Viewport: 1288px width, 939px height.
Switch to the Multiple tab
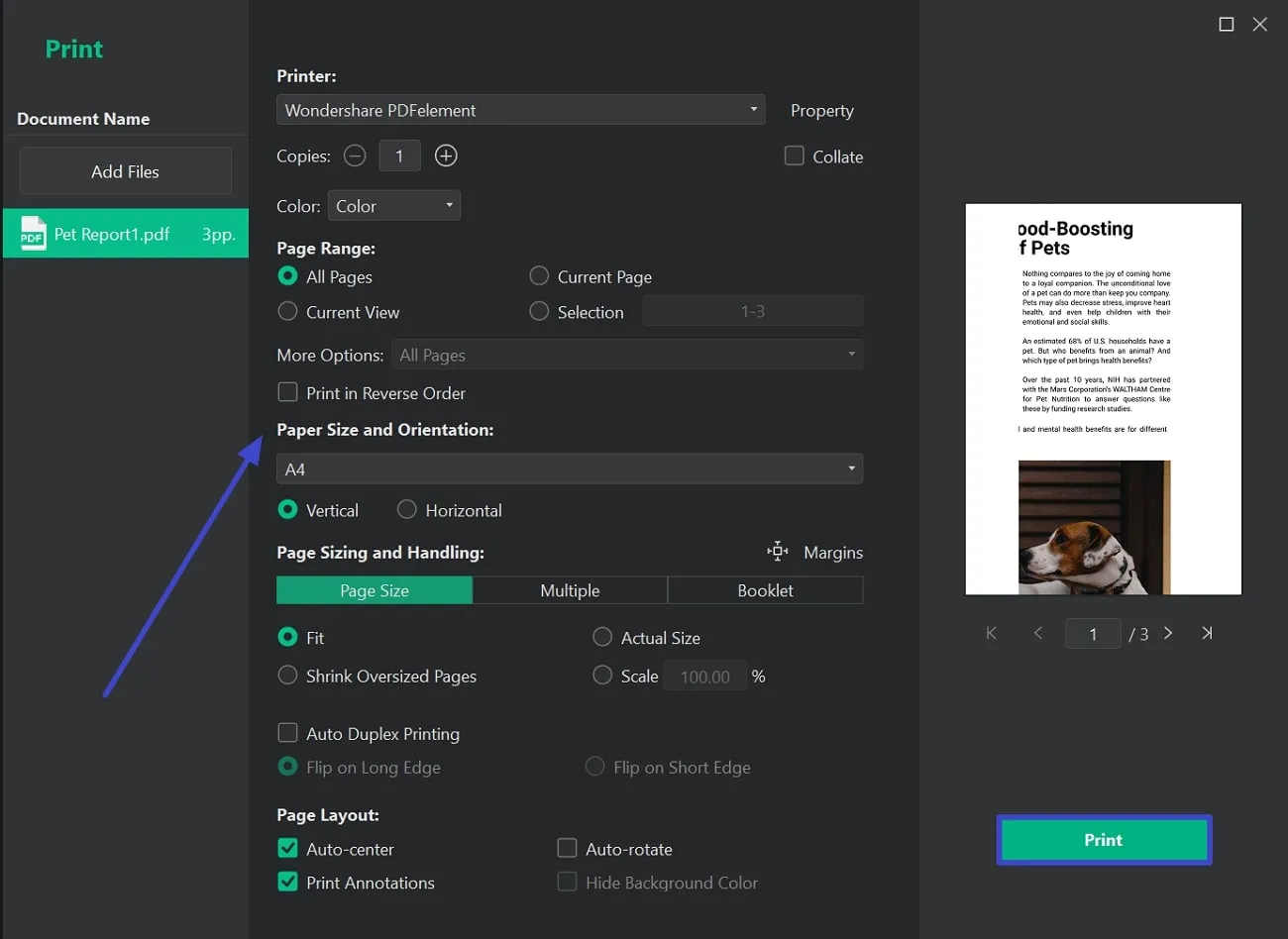pyautogui.click(x=570, y=590)
